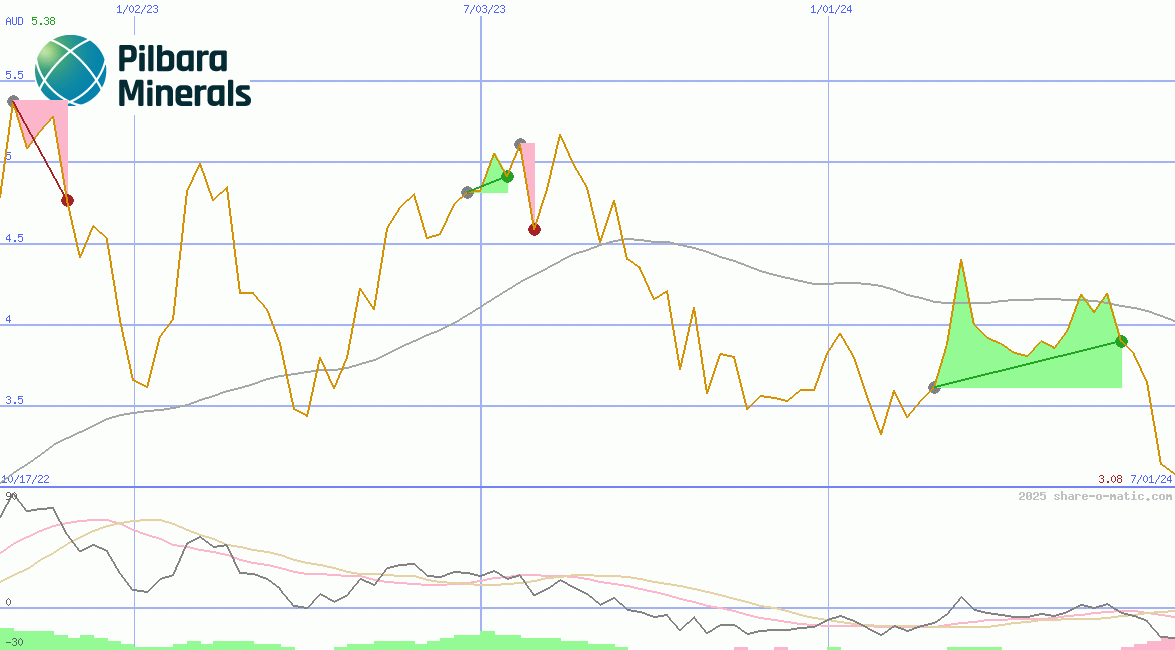This screenshot has width=1175, height=650.
Task: Select the 1/01/24 date label
Action: pos(831,9)
